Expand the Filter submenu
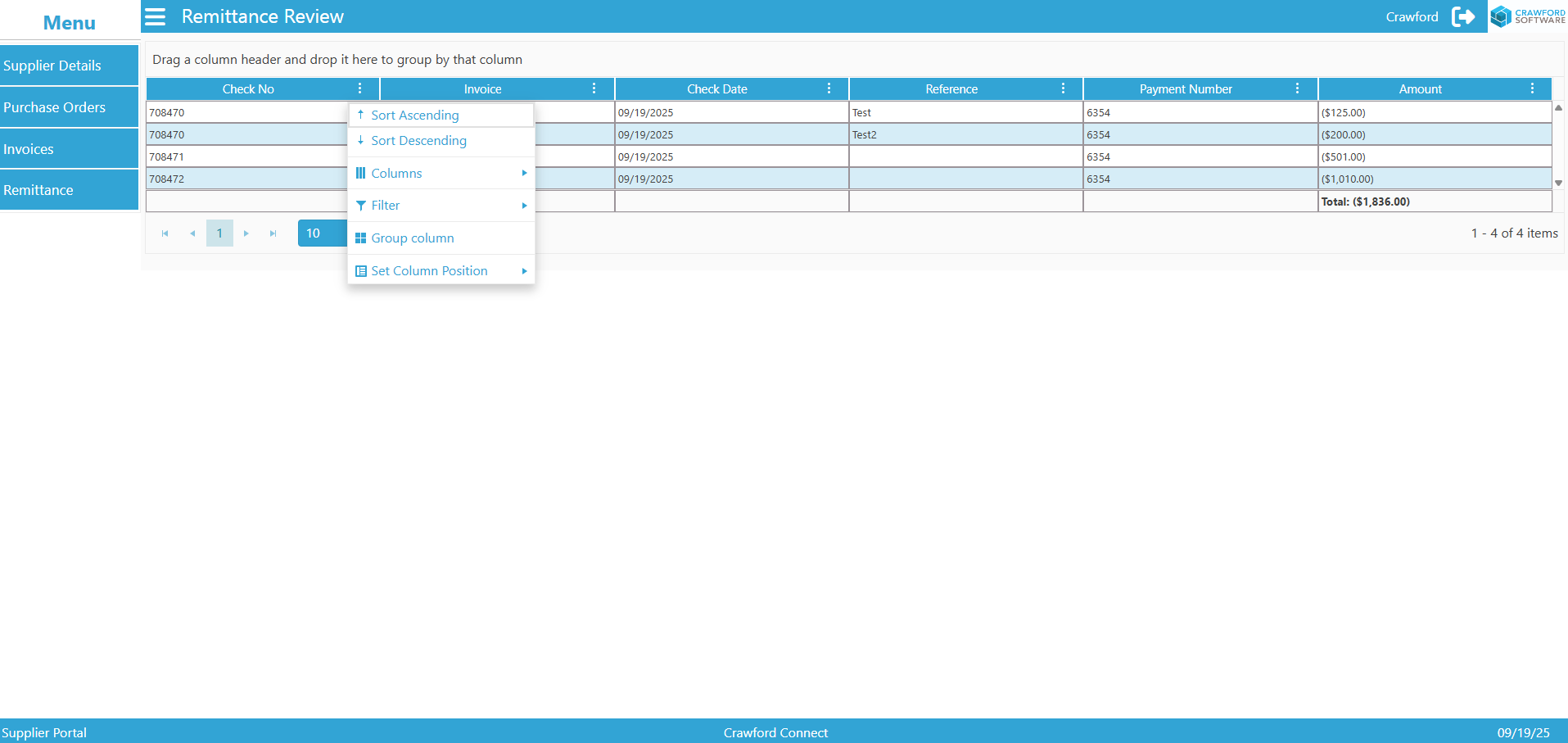1568x743 pixels. (x=441, y=205)
